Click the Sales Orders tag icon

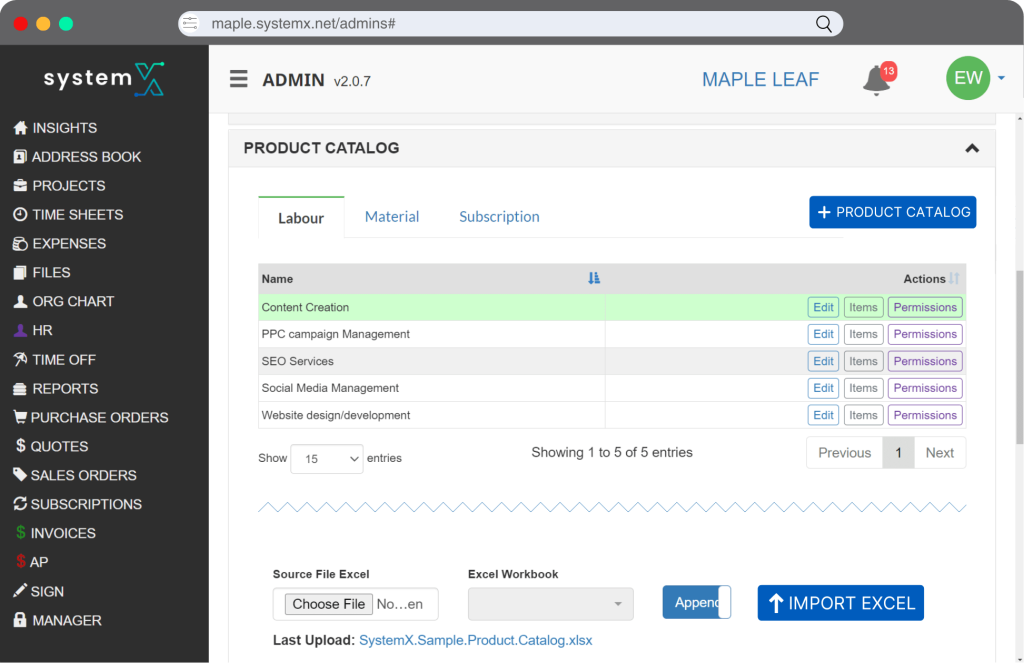(x=20, y=476)
